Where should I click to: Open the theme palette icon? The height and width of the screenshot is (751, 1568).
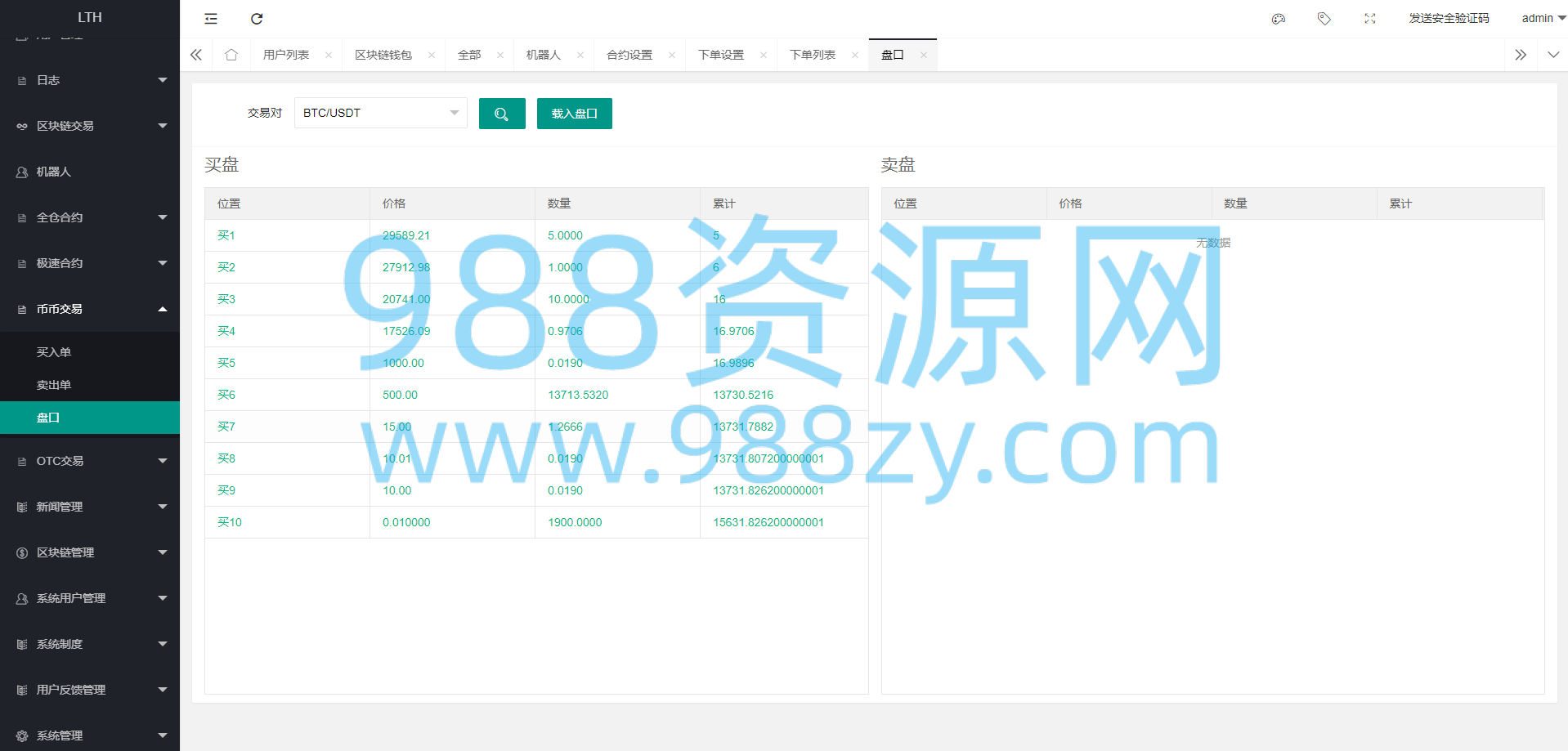pos(1279,19)
